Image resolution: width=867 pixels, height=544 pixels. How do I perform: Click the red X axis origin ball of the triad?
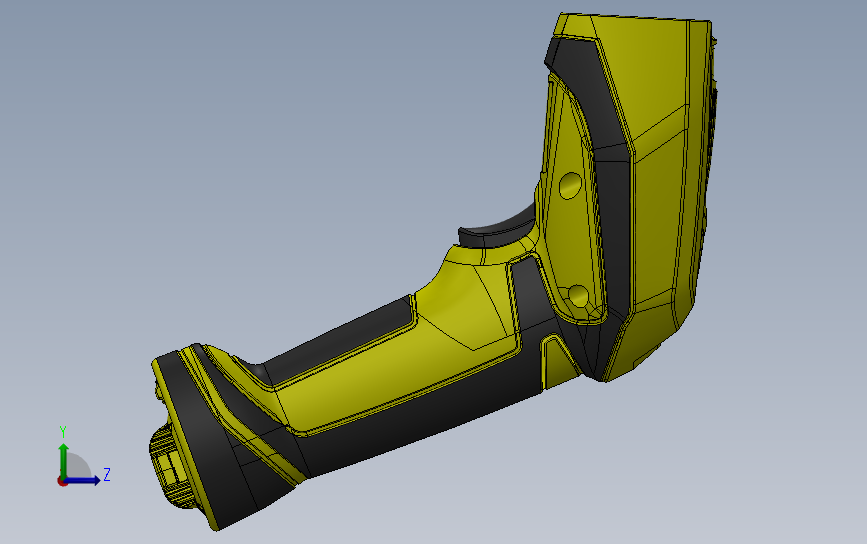[x=62, y=482]
